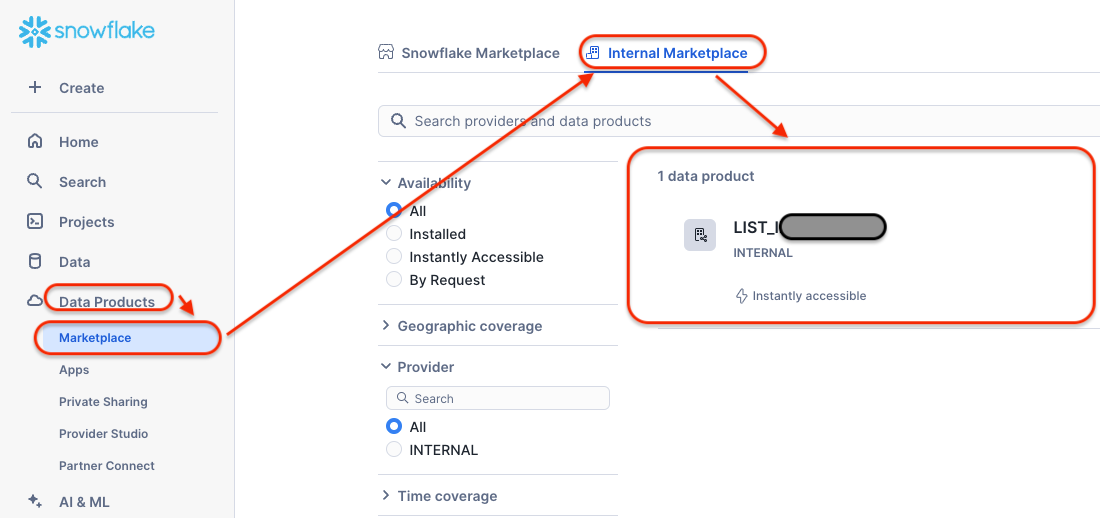
Task: Open Private Sharing page
Action: pyautogui.click(x=103, y=401)
